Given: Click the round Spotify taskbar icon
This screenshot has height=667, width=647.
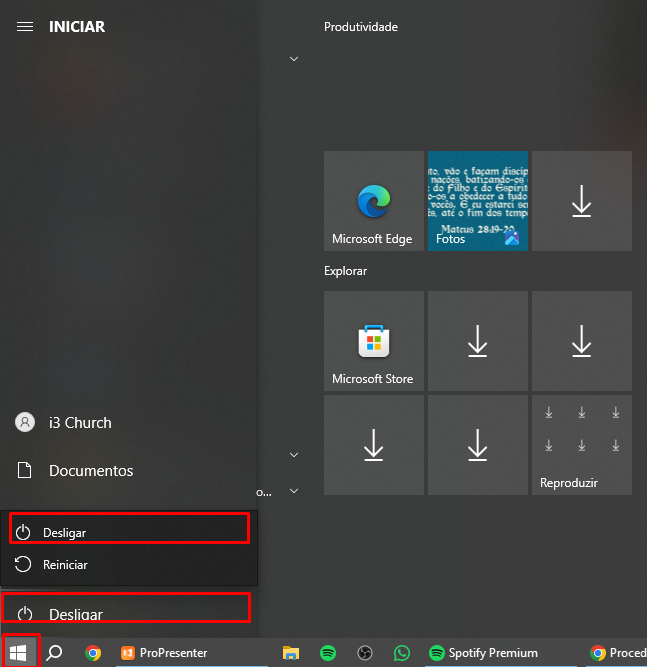Looking at the screenshot, I should 328,653.
